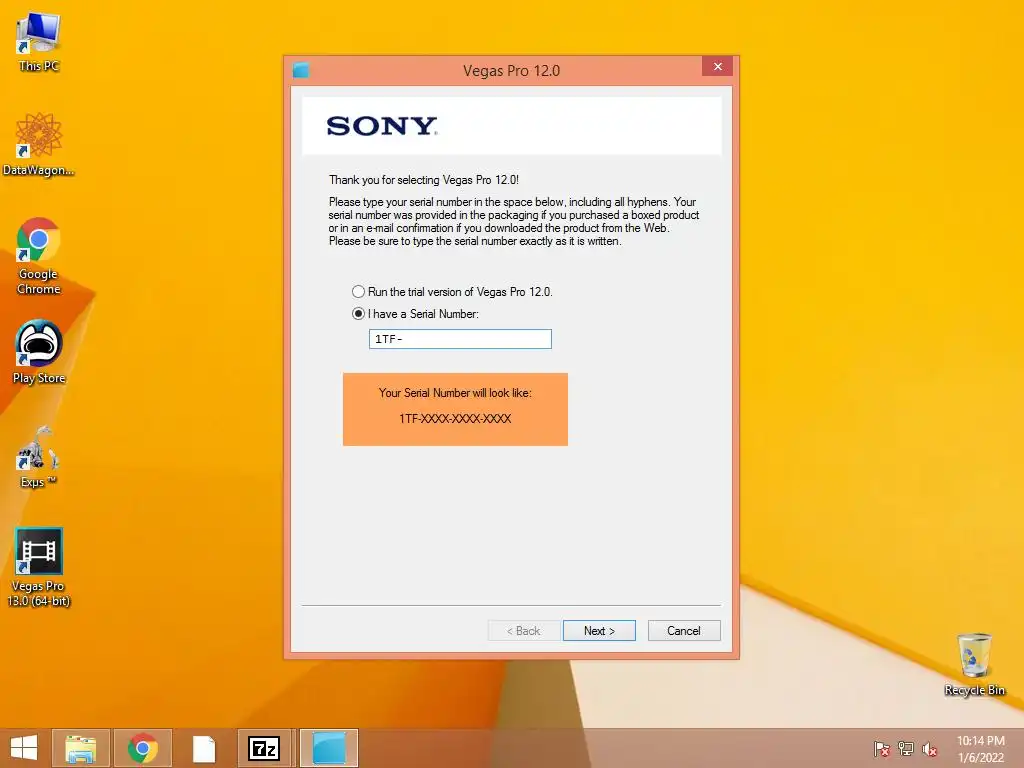Open the Recycle Bin

point(974,664)
